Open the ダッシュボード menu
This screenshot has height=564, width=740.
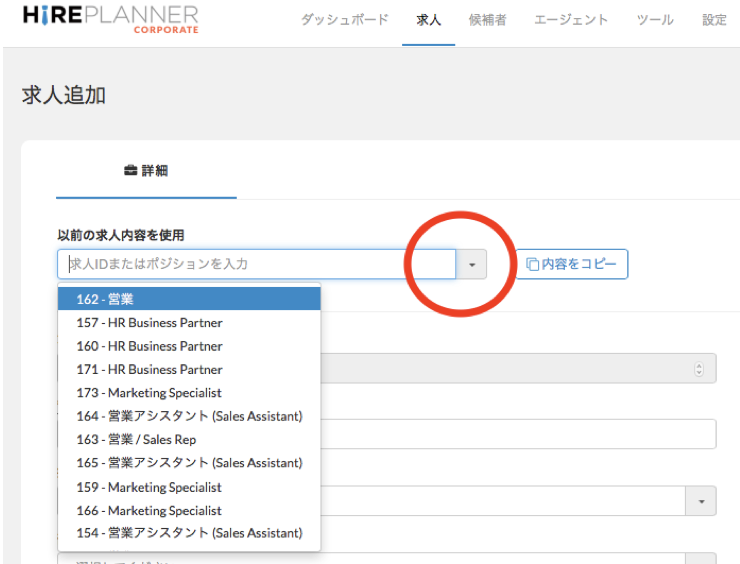pos(344,20)
